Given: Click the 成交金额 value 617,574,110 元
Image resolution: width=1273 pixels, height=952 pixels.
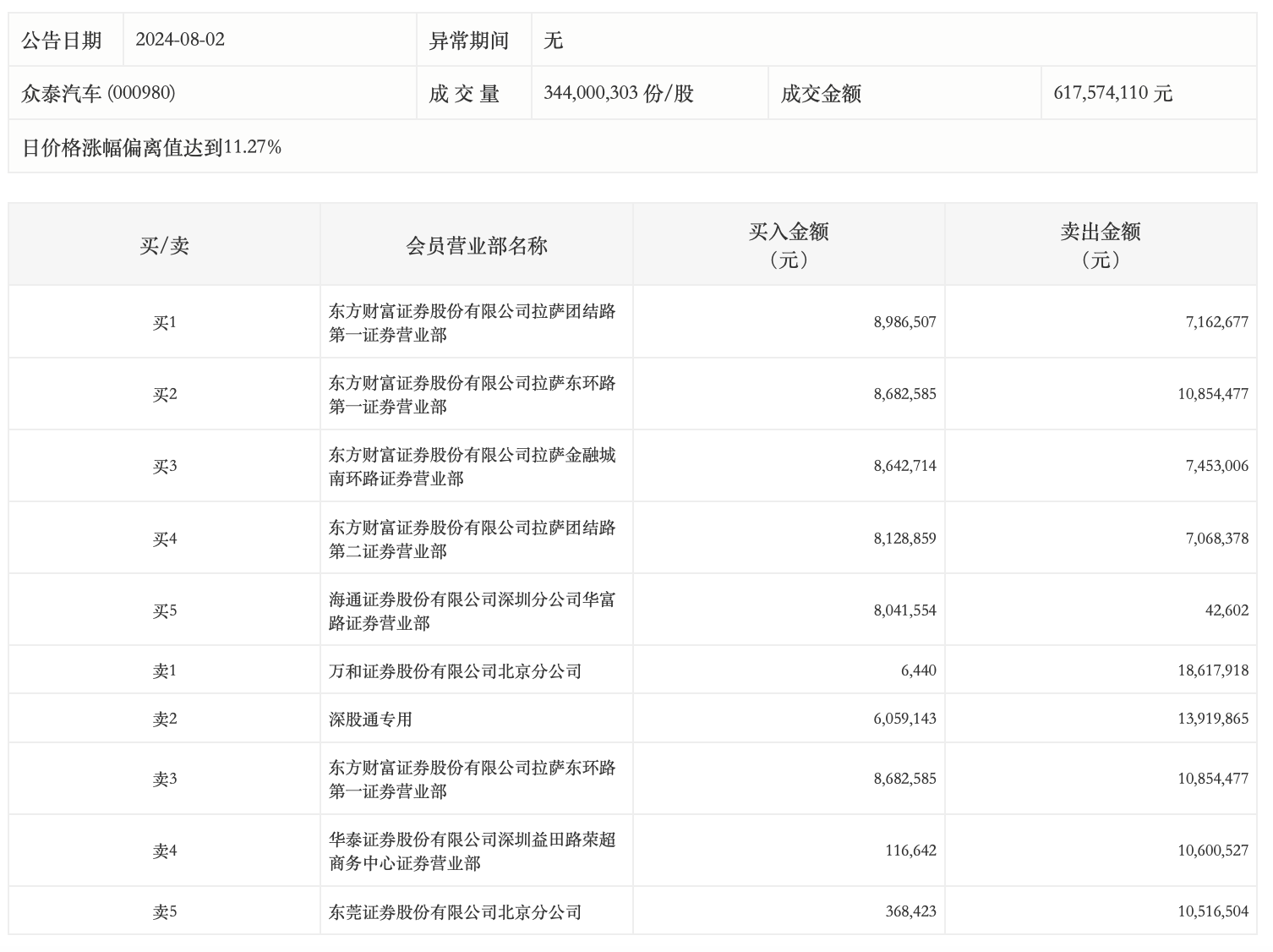Looking at the screenshot, I should [x=1112, y=93].
